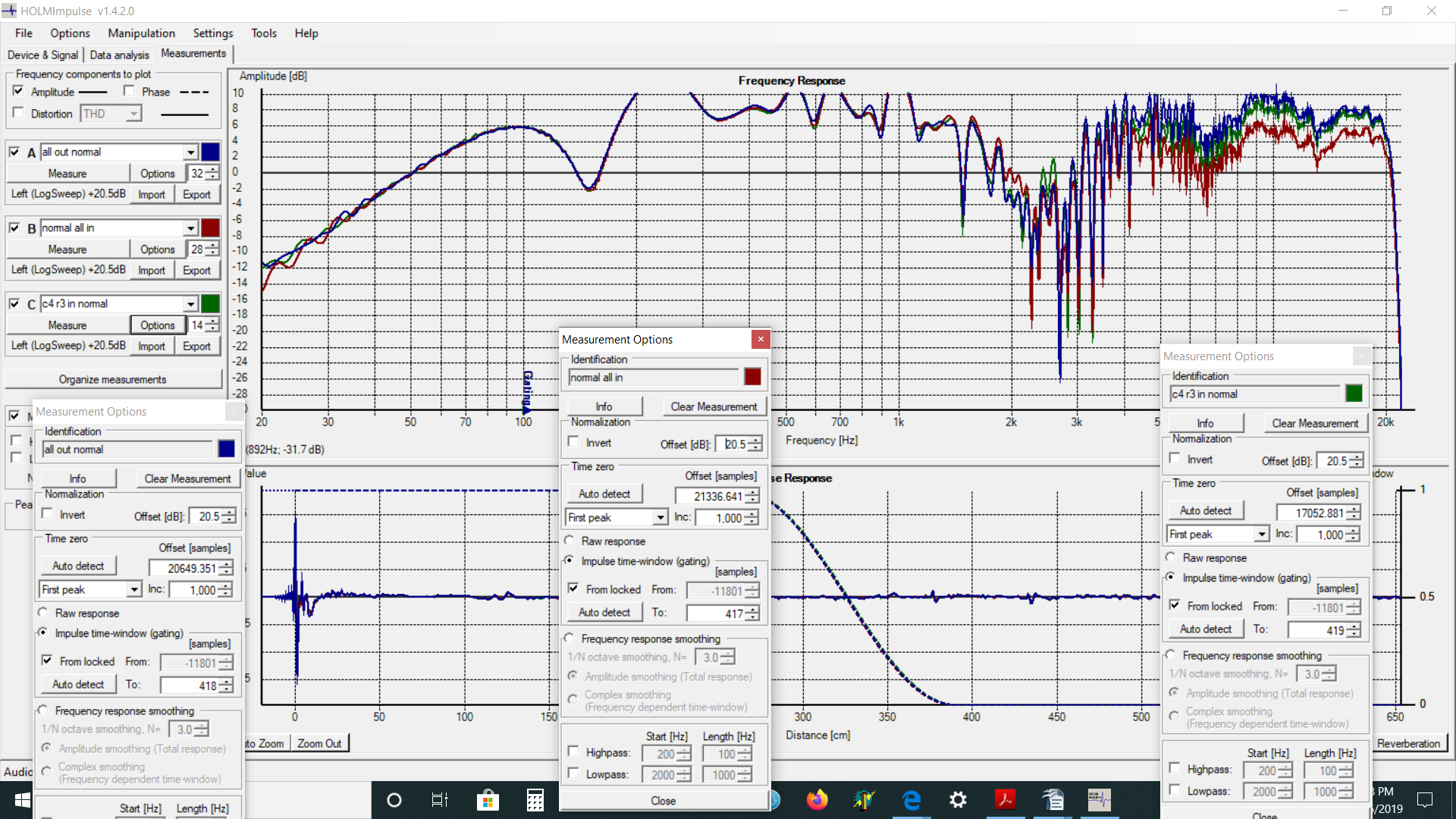1456x819 pixels.
Task: Select Raw response in 'normal all in' dialog
Action: [x=570, y=541]
